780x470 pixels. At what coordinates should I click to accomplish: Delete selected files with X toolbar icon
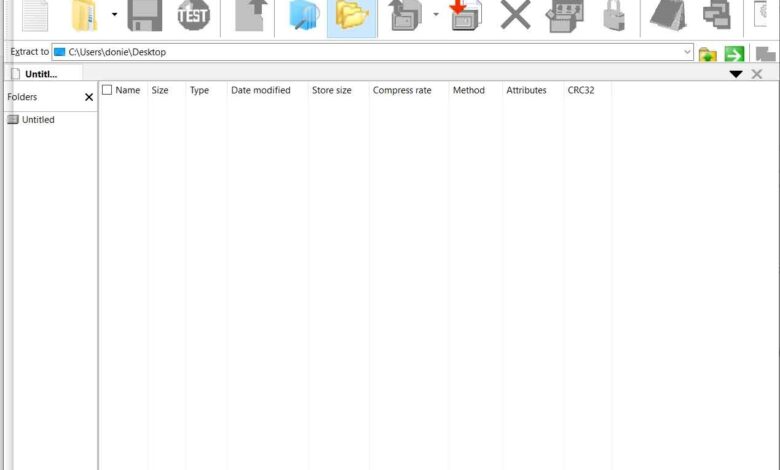[x=515, y=15]
